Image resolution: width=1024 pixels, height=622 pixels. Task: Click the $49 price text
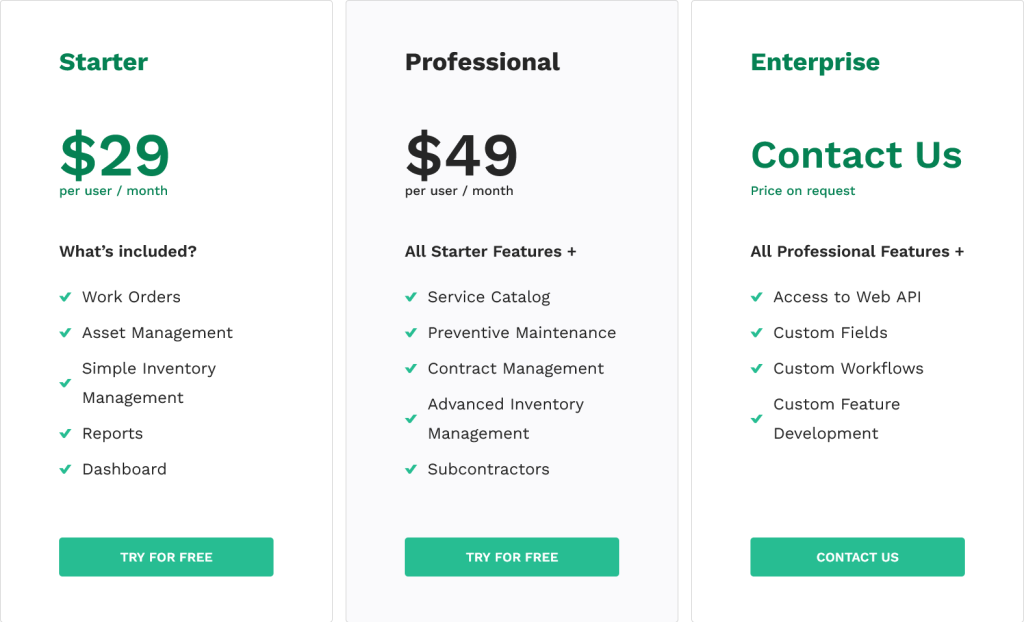[461, 156]
